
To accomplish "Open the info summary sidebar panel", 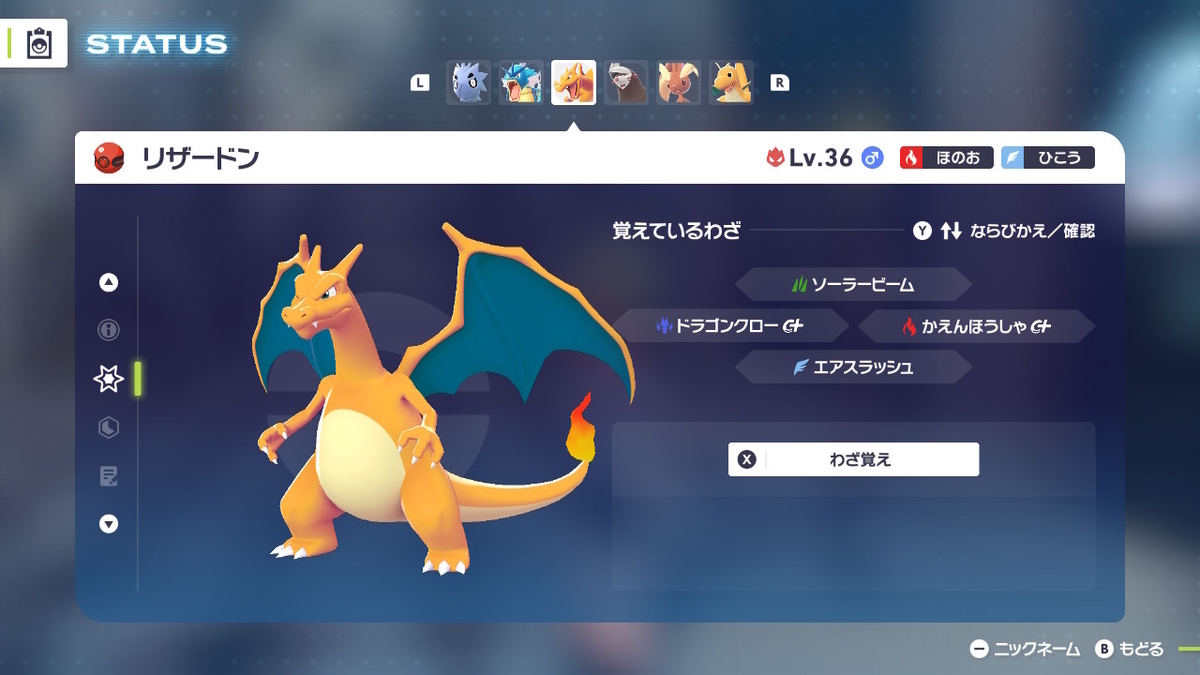I will [x=108, y=330].
